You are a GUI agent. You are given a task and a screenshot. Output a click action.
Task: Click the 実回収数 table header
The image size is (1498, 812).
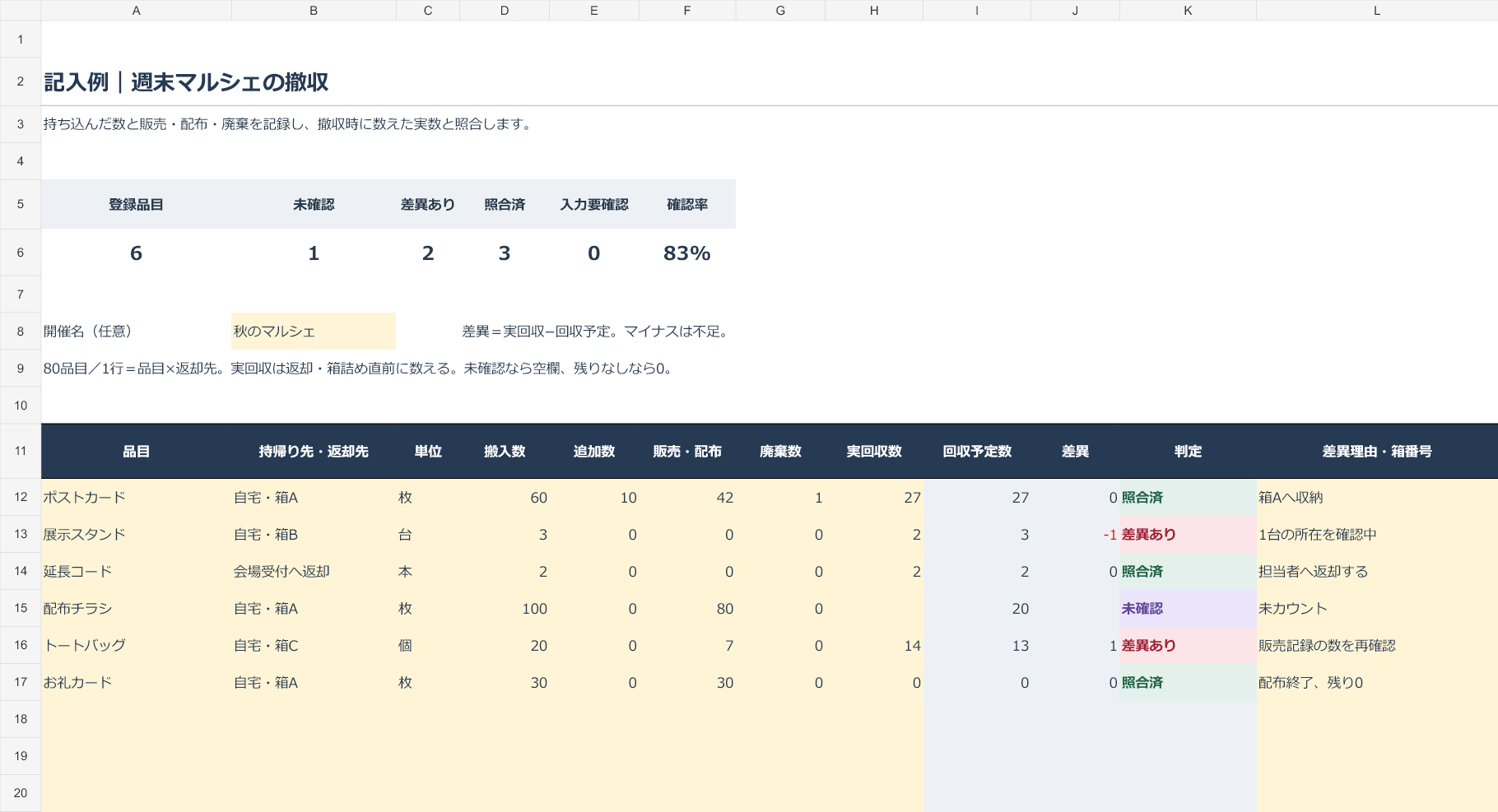coord(874,452)
